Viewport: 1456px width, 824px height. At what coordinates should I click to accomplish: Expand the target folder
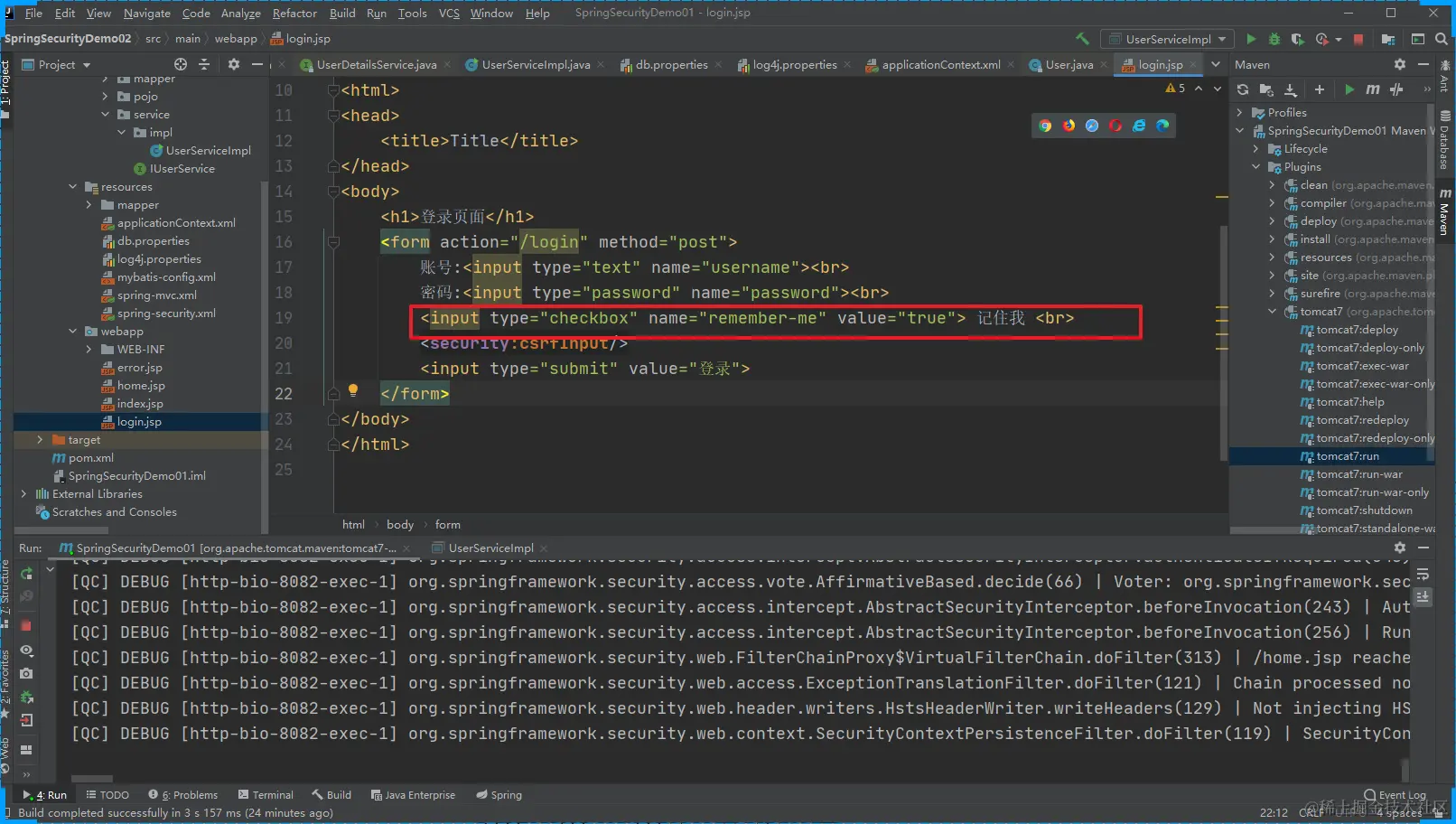pyautogui.click(x=40, y=440)
